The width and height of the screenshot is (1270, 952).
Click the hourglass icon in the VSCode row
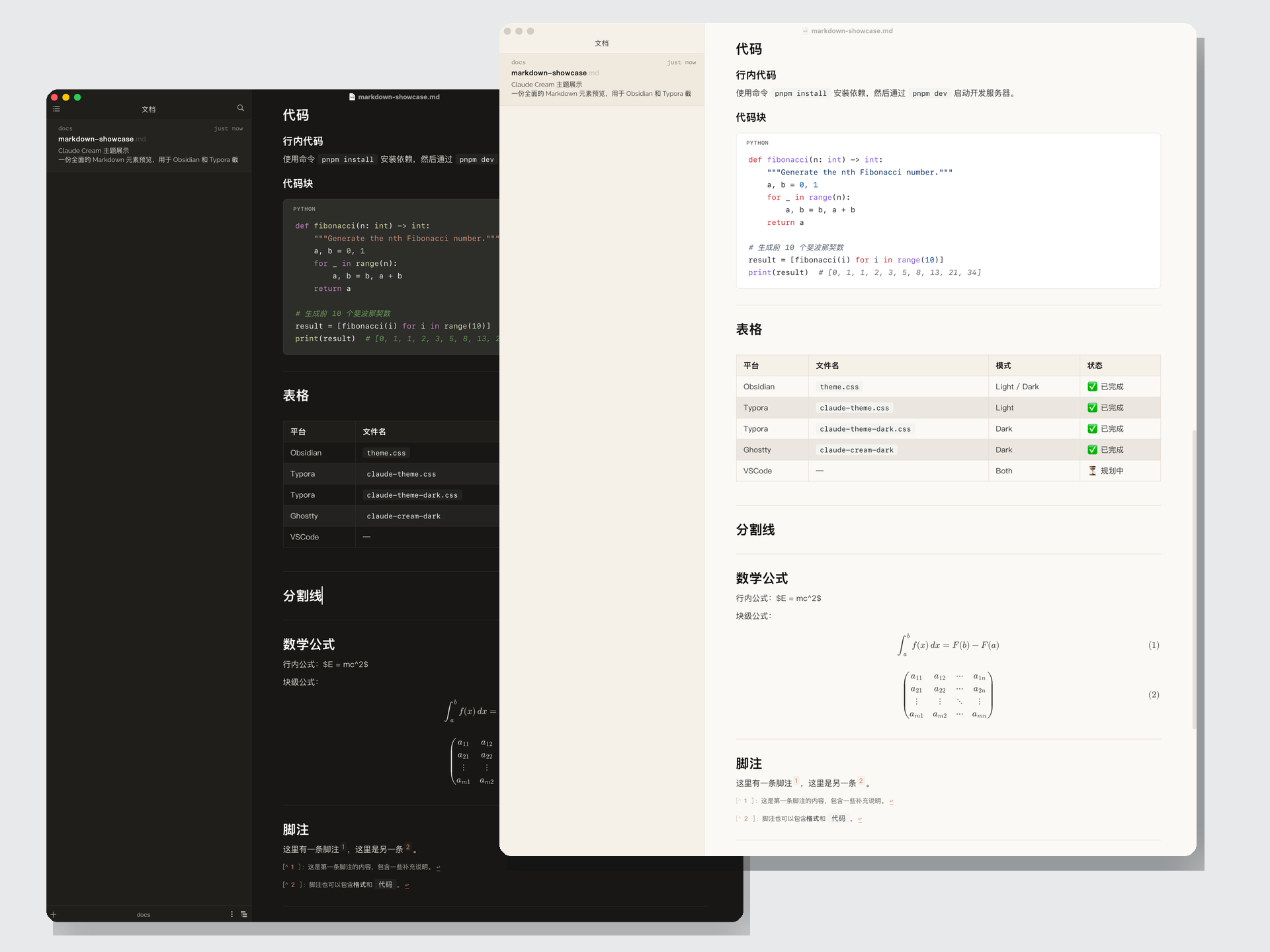pyautogui.click(x=1093, y=471)
